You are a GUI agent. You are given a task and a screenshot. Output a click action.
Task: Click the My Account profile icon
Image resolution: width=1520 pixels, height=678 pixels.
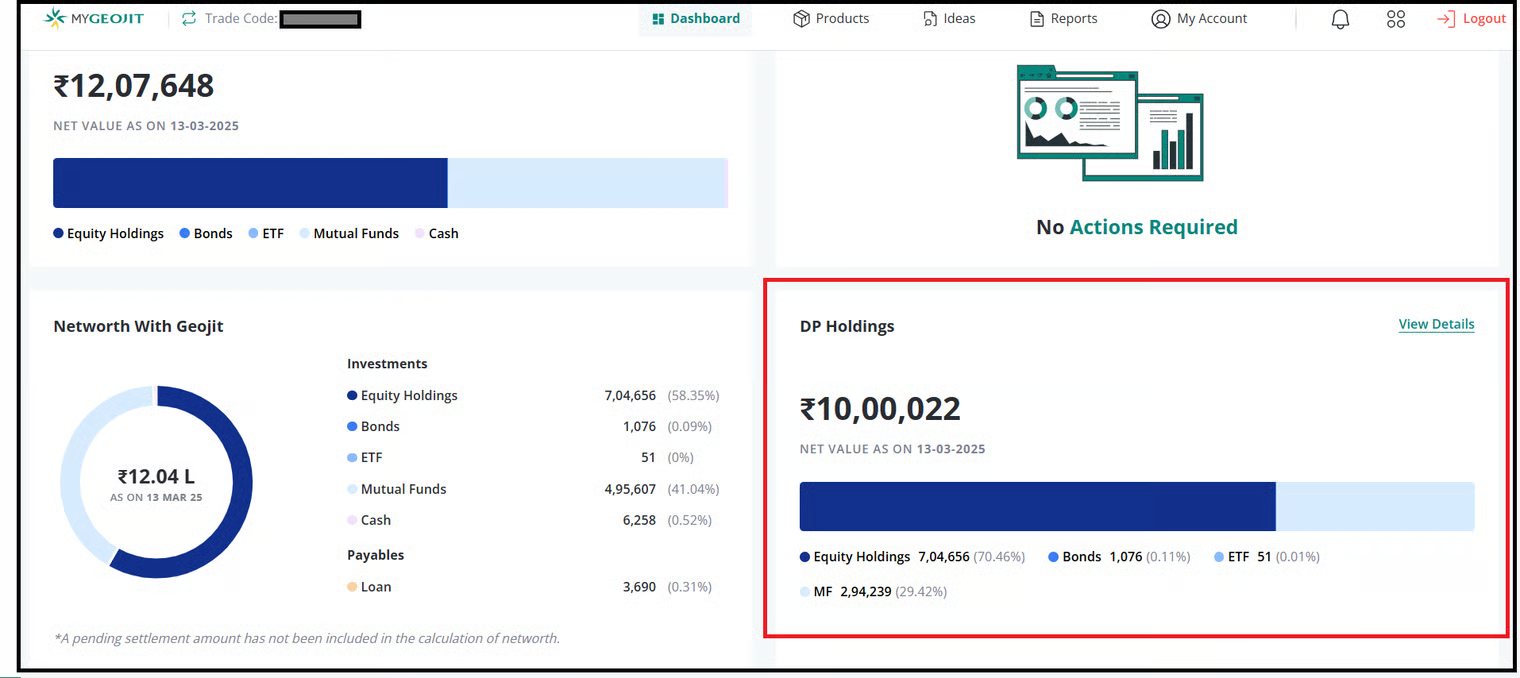[x=1160, y=19]
